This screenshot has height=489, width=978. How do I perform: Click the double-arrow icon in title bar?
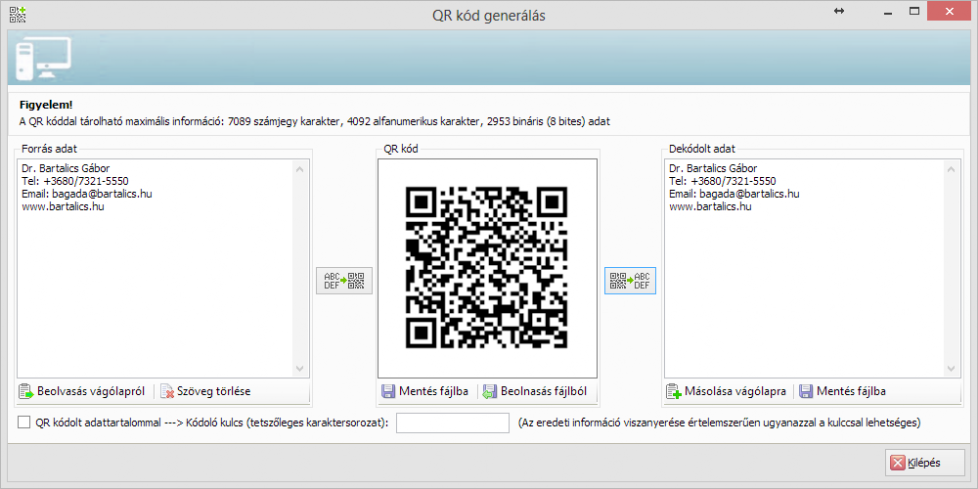[838, 11]
